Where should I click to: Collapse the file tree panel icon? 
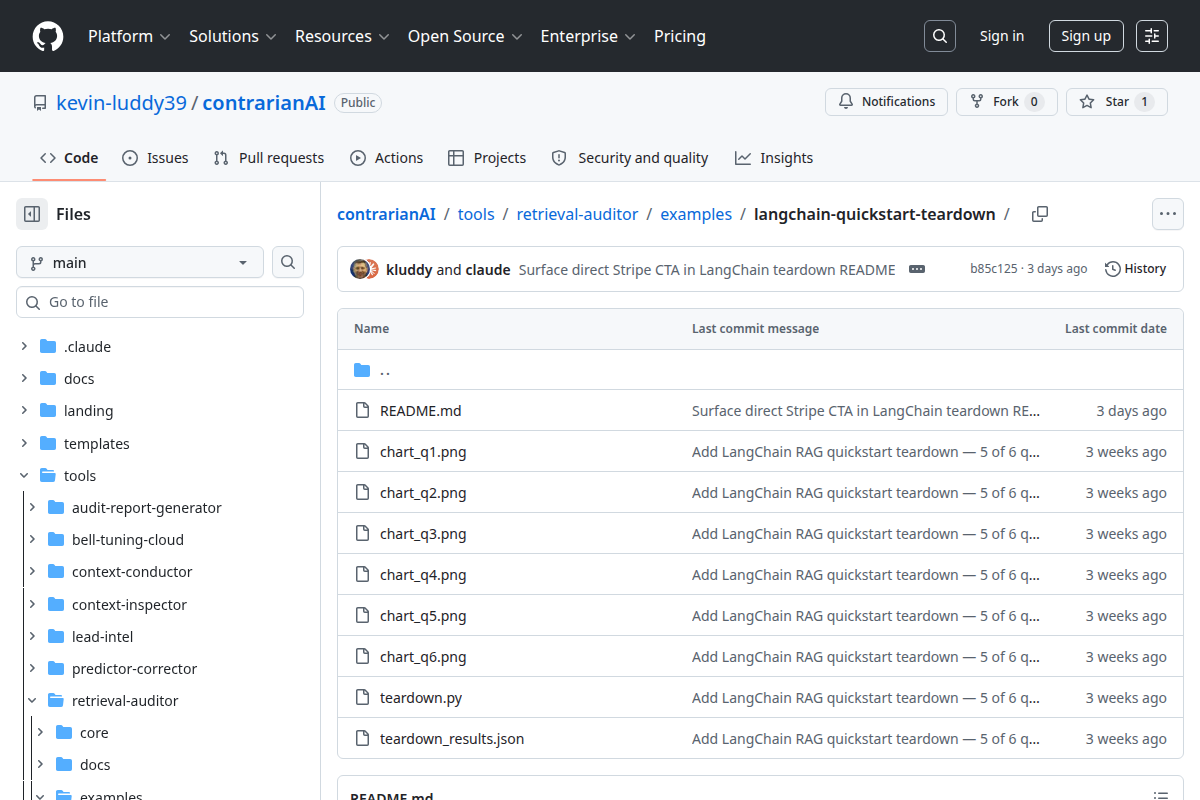point(32,214)
